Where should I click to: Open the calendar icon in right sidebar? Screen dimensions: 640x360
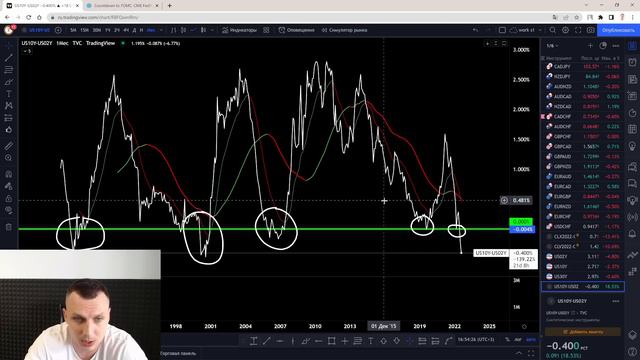632,129
